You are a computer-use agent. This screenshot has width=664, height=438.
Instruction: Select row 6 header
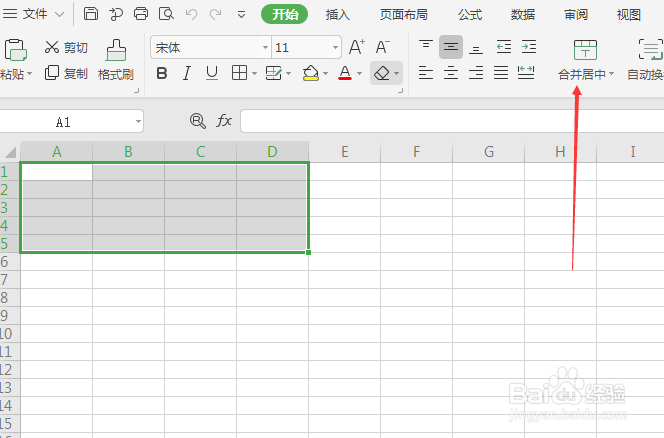point(9,261)
